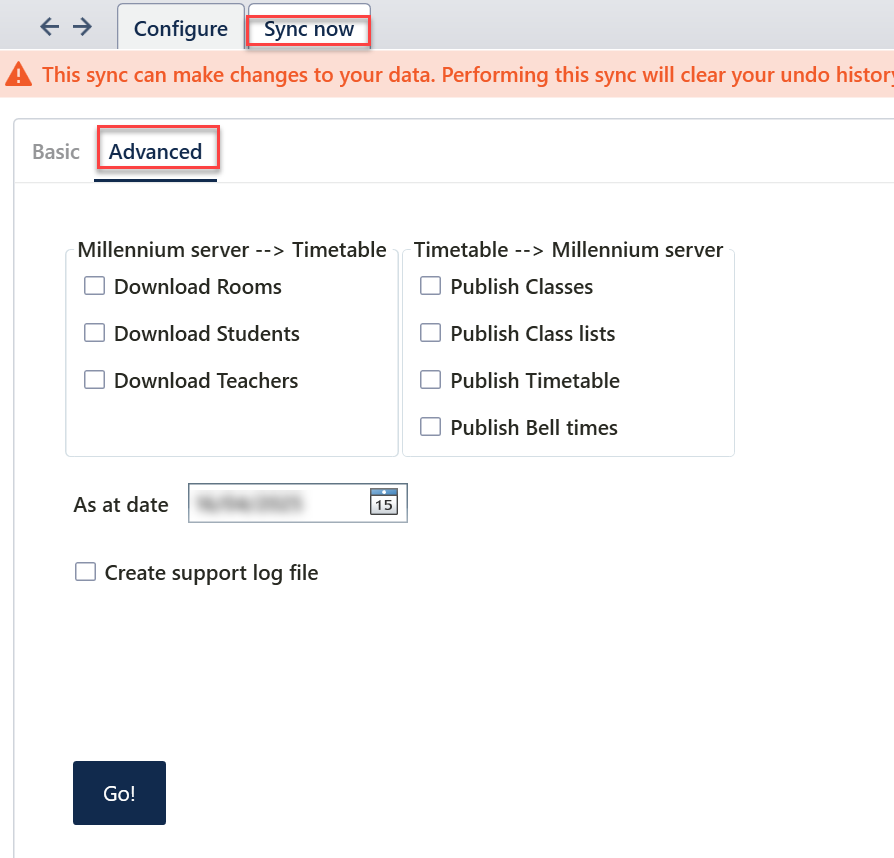Enable Publish Bell times checkbox
Image resolution: width=894 pixels, height=858 pixels.
(430, 427)
